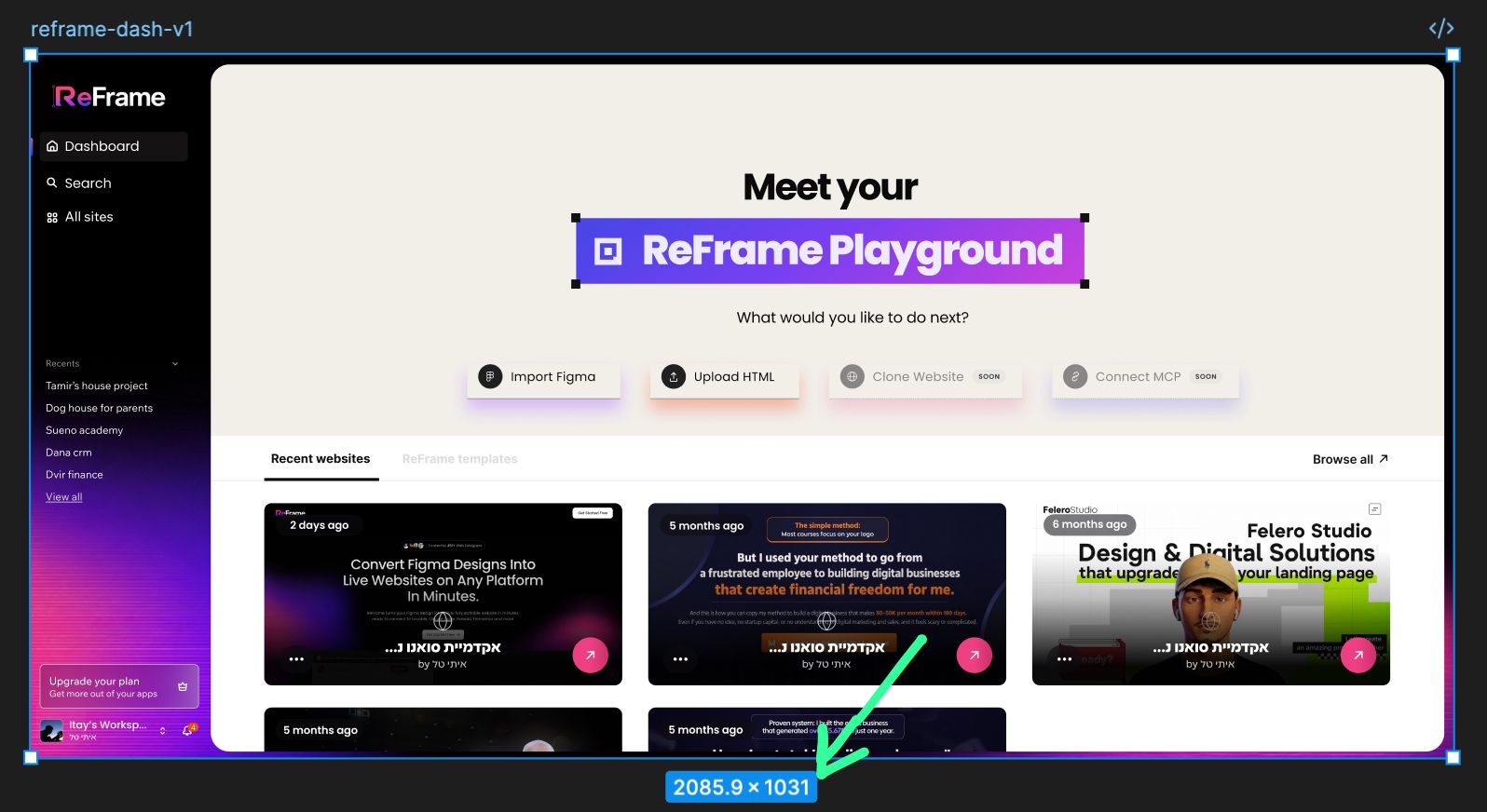The width and height of the screenshot is (1487, 812).
Task: Click the upload icon on Upload HTML
Action: (674, 377)
